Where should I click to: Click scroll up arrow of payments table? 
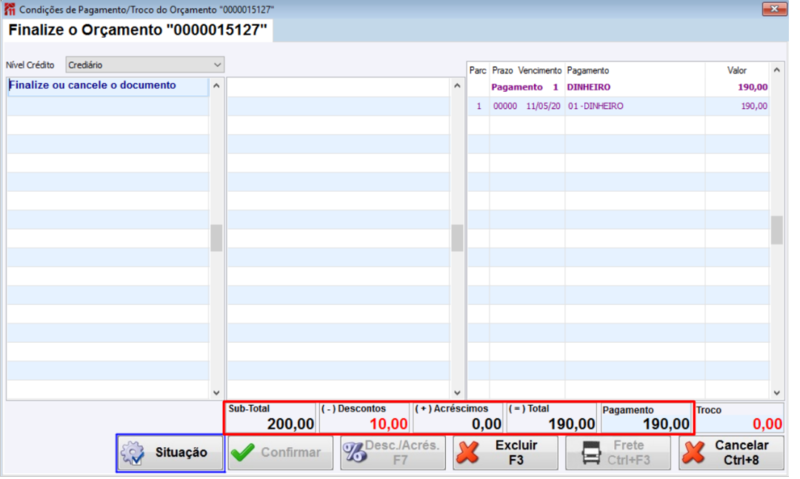tap(777, 70)
